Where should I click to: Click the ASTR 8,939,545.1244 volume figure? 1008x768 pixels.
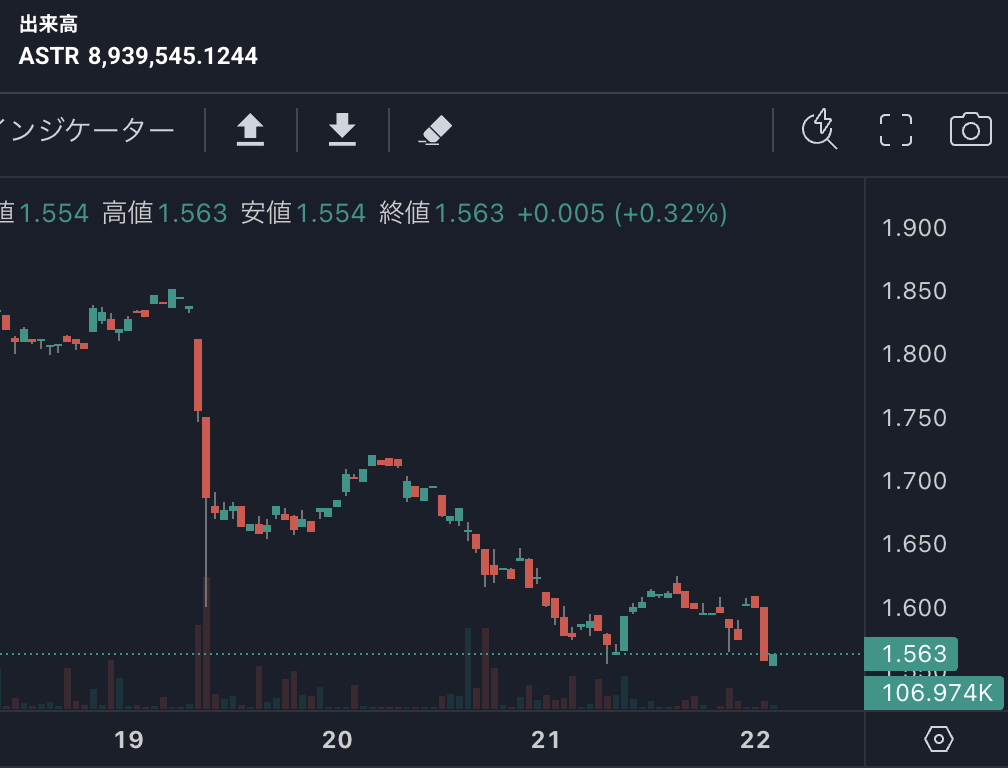tap(138, 56)
